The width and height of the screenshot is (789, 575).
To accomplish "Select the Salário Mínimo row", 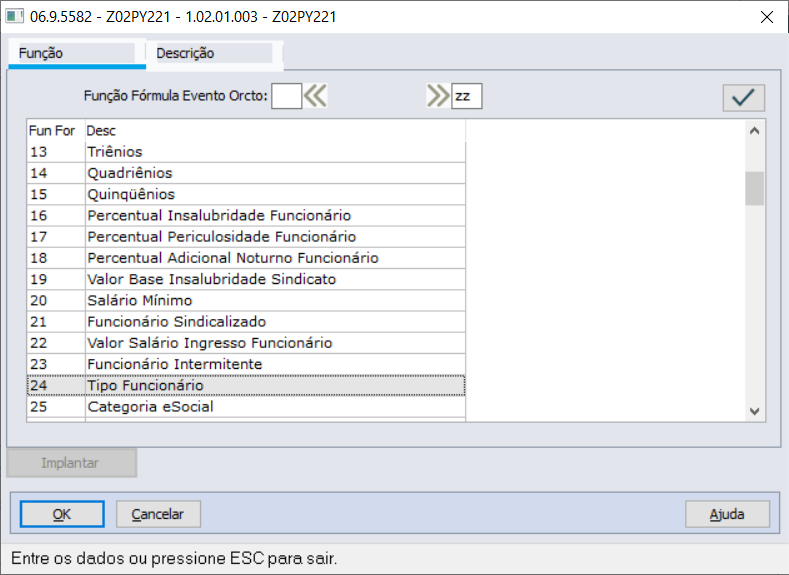I will point(246,300).
